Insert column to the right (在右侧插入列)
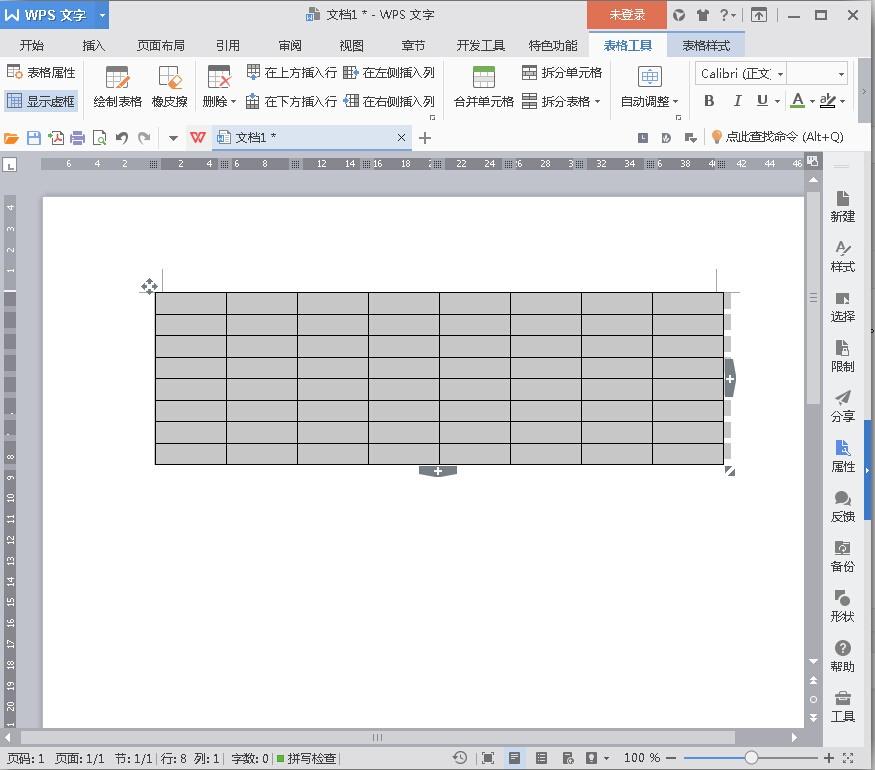 click(389, 101)
